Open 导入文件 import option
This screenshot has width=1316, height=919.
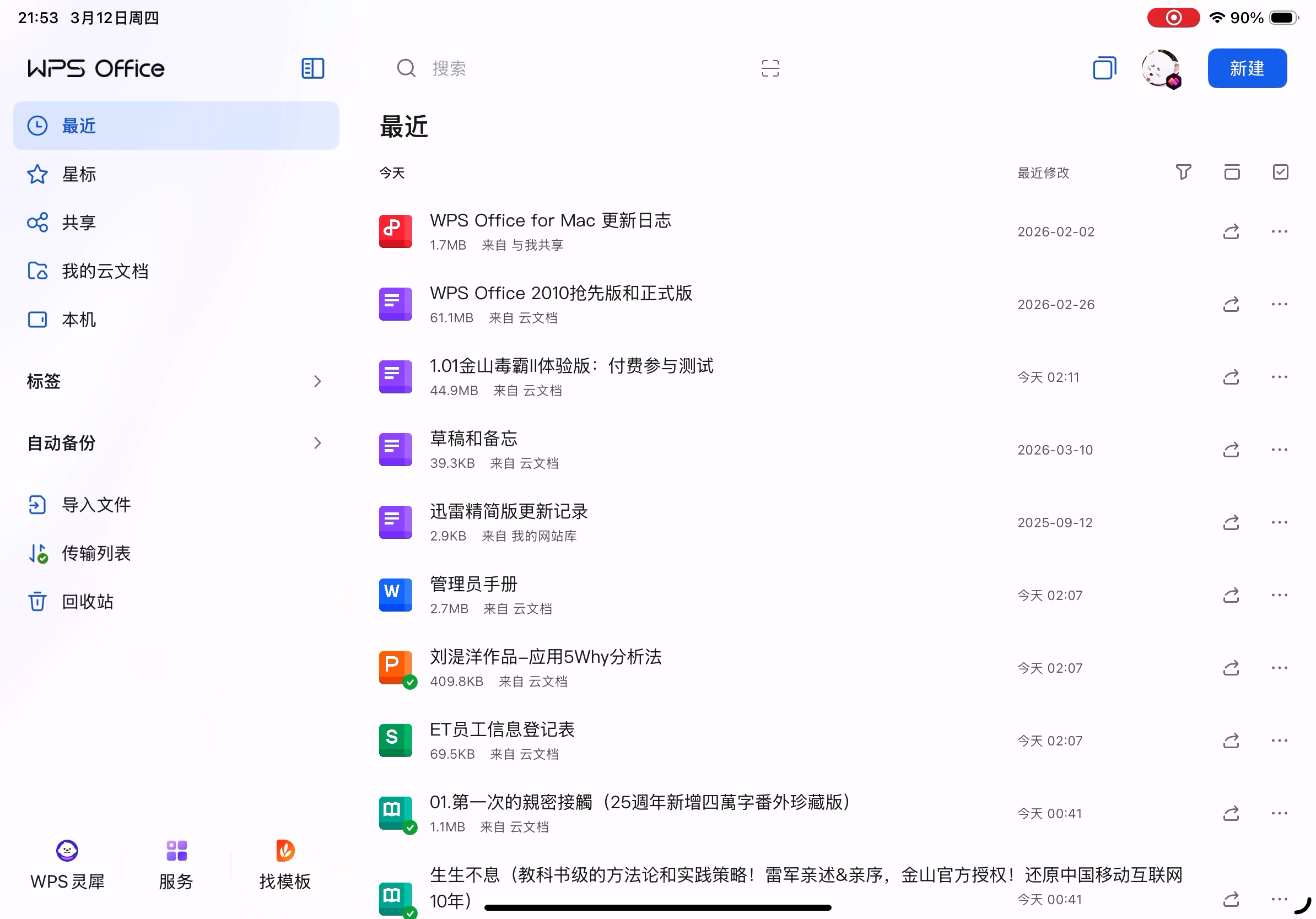[x=96, y=505]
